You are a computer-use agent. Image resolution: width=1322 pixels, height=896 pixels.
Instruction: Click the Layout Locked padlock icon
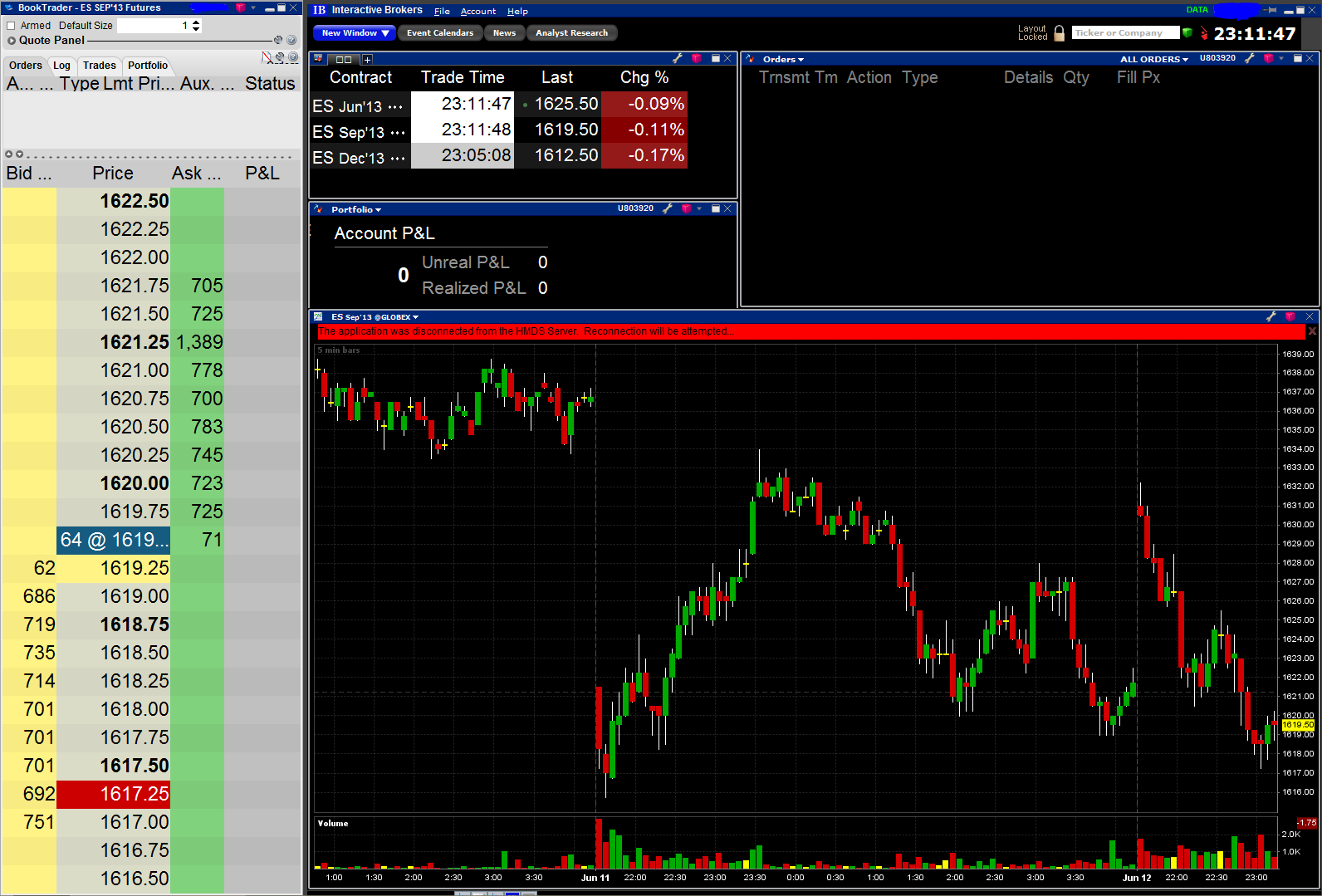(x=1059, y=33)
